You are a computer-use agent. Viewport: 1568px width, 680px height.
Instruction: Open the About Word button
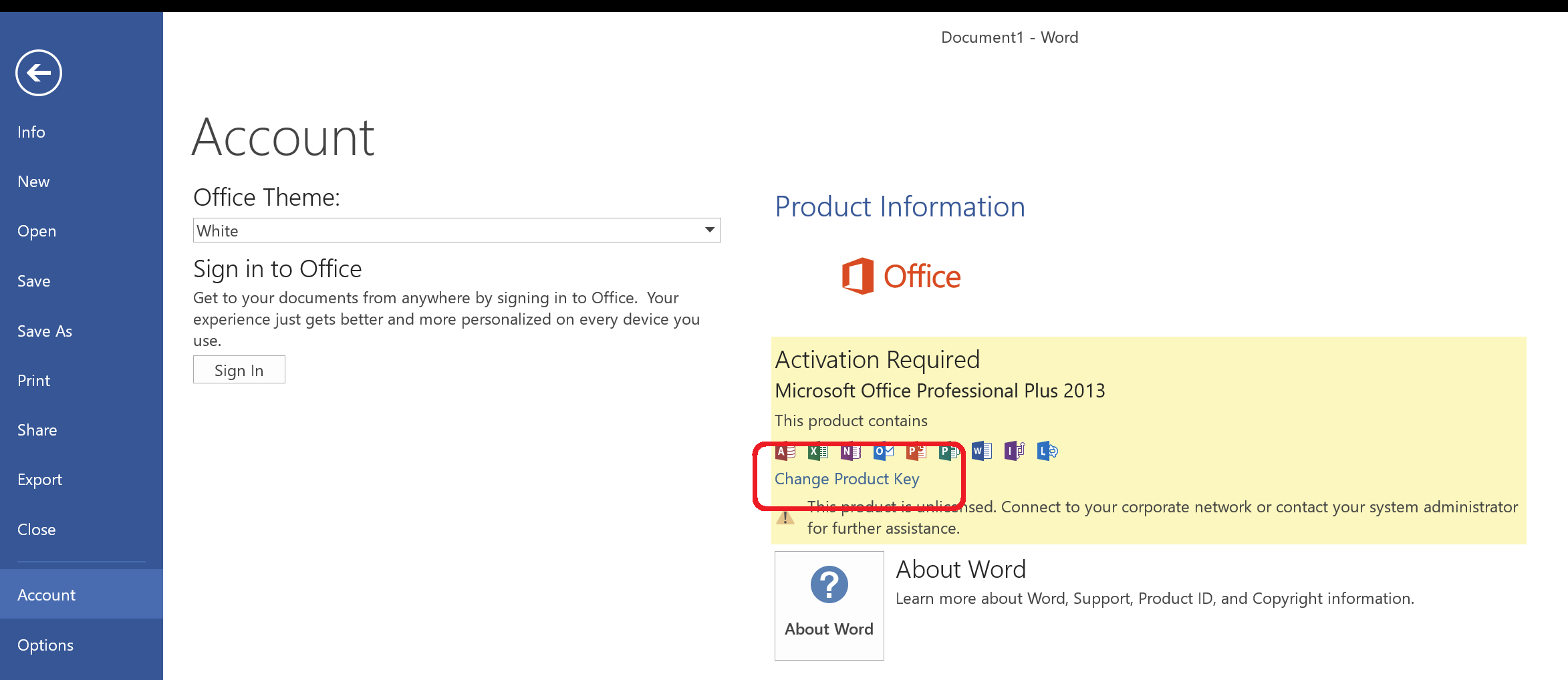(829, 605)
